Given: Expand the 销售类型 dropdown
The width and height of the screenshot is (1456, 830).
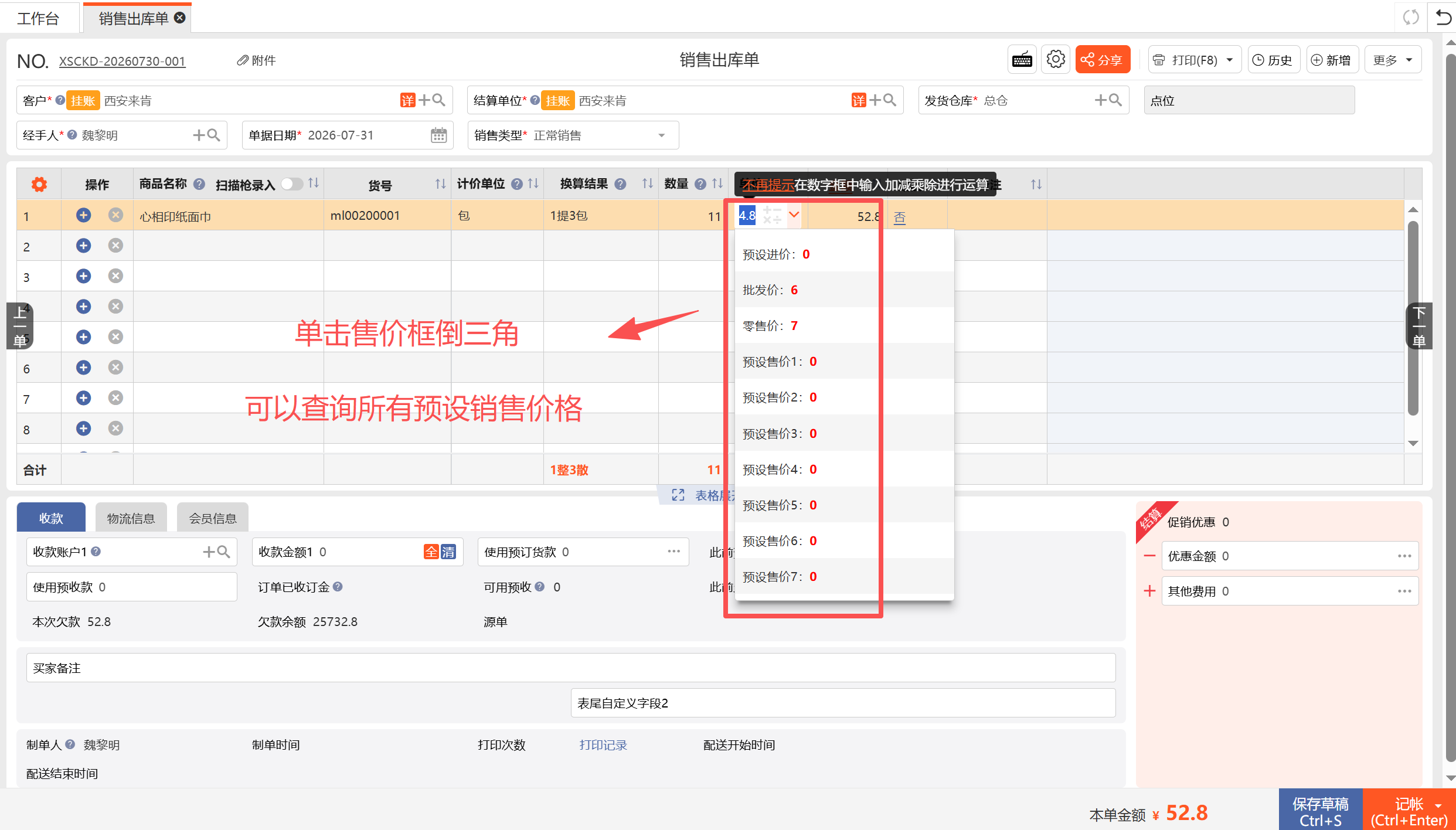Looking at the screenshot, I should (x=662, y=135).
